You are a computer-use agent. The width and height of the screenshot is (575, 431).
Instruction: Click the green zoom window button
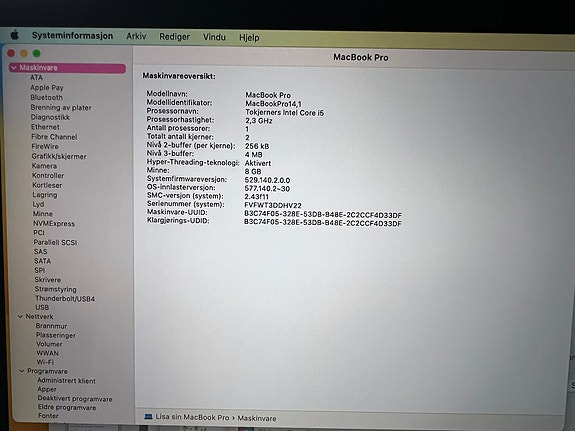(37, 54)
